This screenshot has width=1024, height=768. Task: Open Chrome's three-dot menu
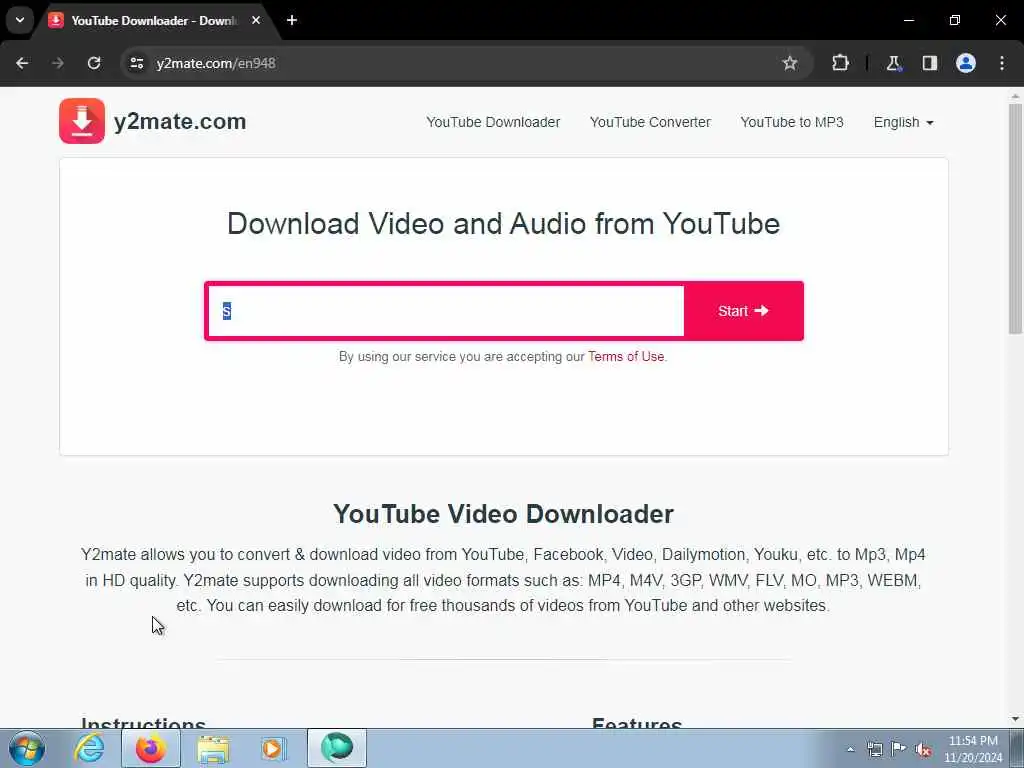(x=1002, y=63)
